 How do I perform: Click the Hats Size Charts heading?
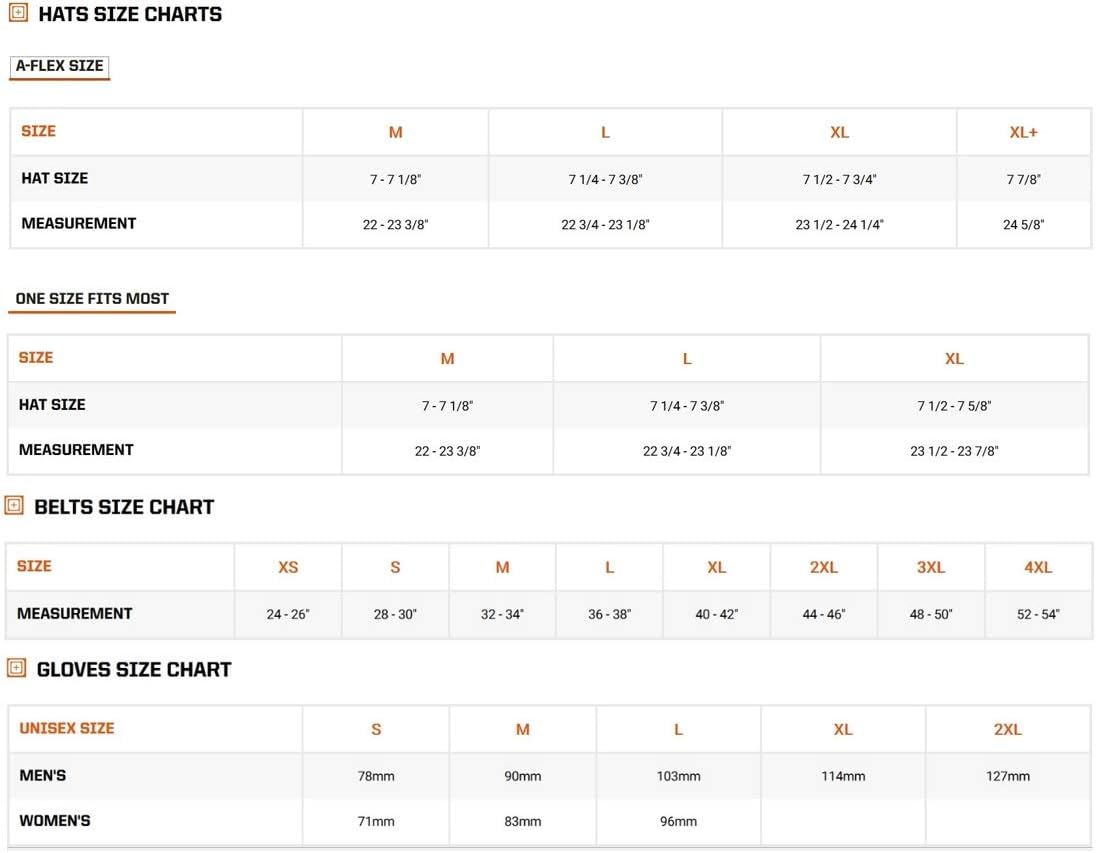[130, 15]
